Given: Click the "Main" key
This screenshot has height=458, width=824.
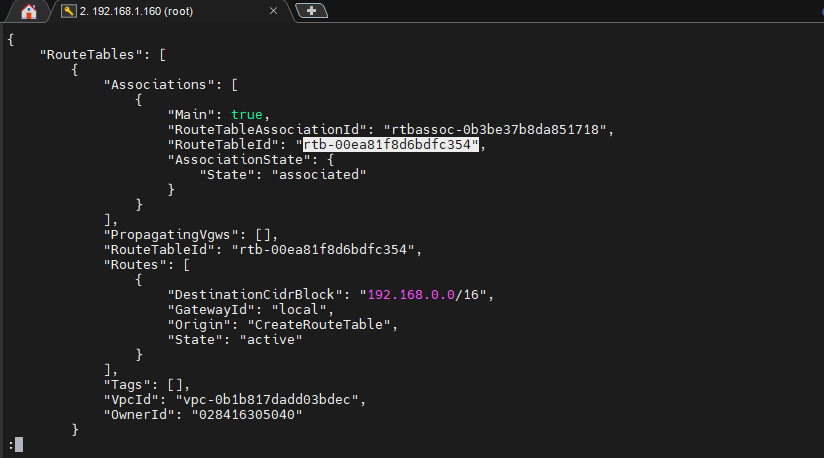Looking at the screenshot, I should pos(191,114).
